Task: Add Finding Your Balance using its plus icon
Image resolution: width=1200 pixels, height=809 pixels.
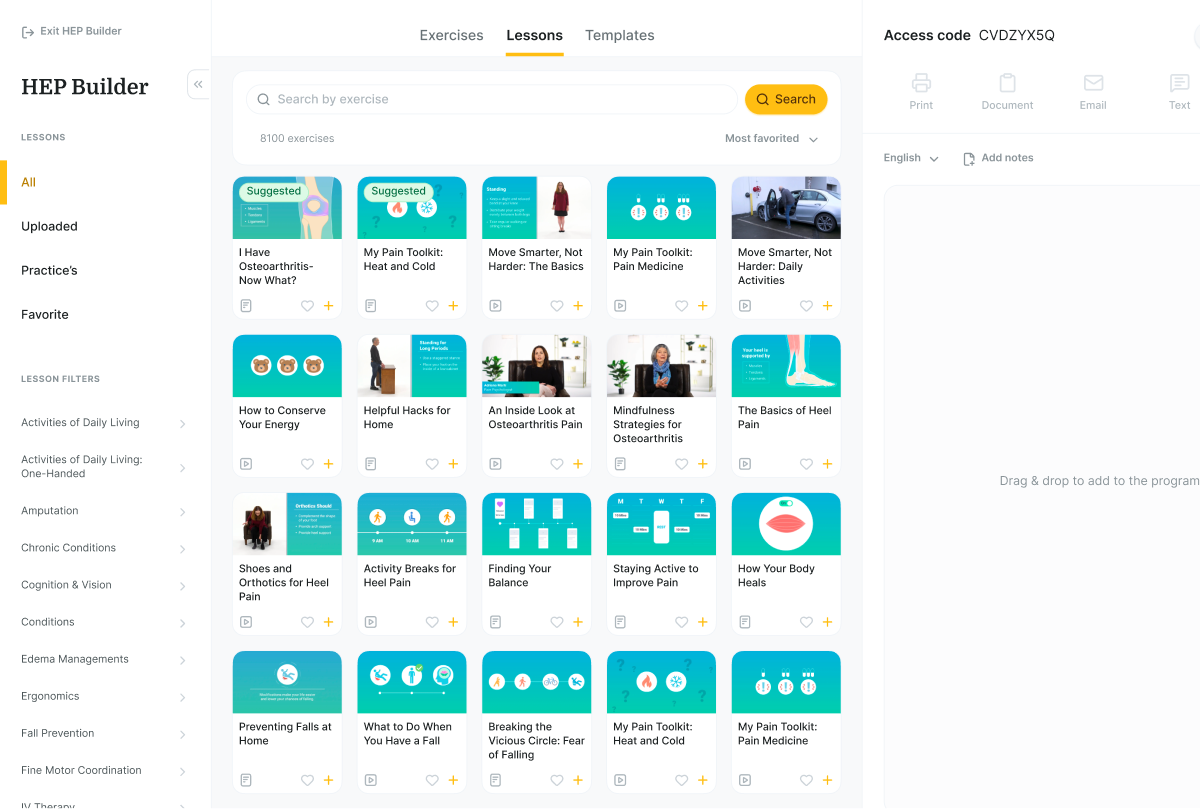Action: click(x=577, y=621)
